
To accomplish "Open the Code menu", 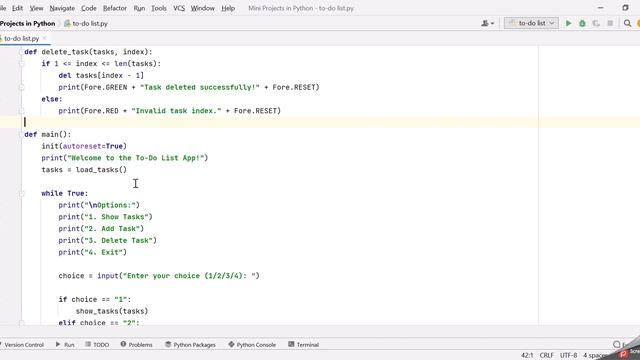I will pos(89,8).
